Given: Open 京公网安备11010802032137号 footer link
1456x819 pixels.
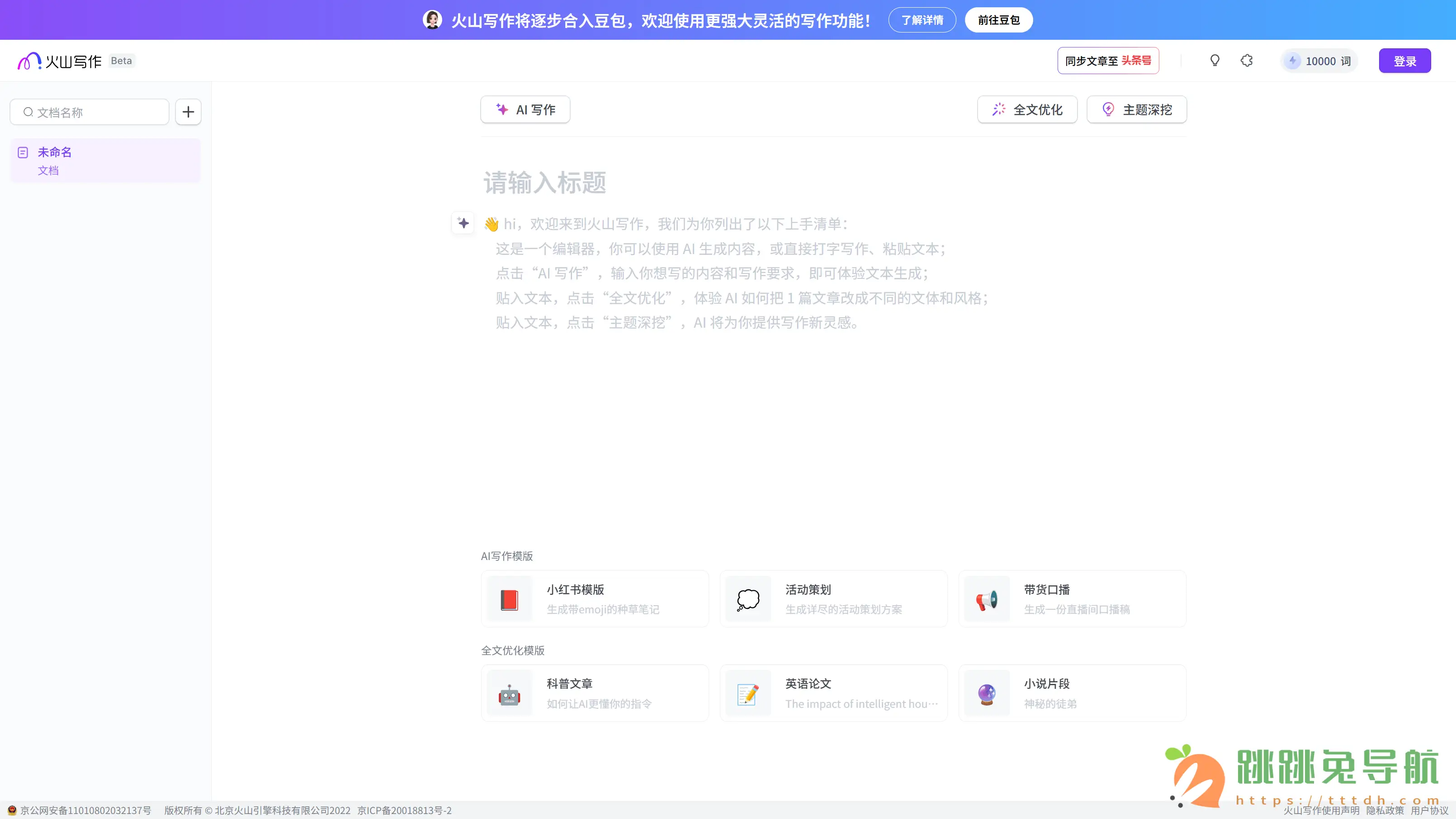Looking at the screenshot, I should tap(86, 810).
